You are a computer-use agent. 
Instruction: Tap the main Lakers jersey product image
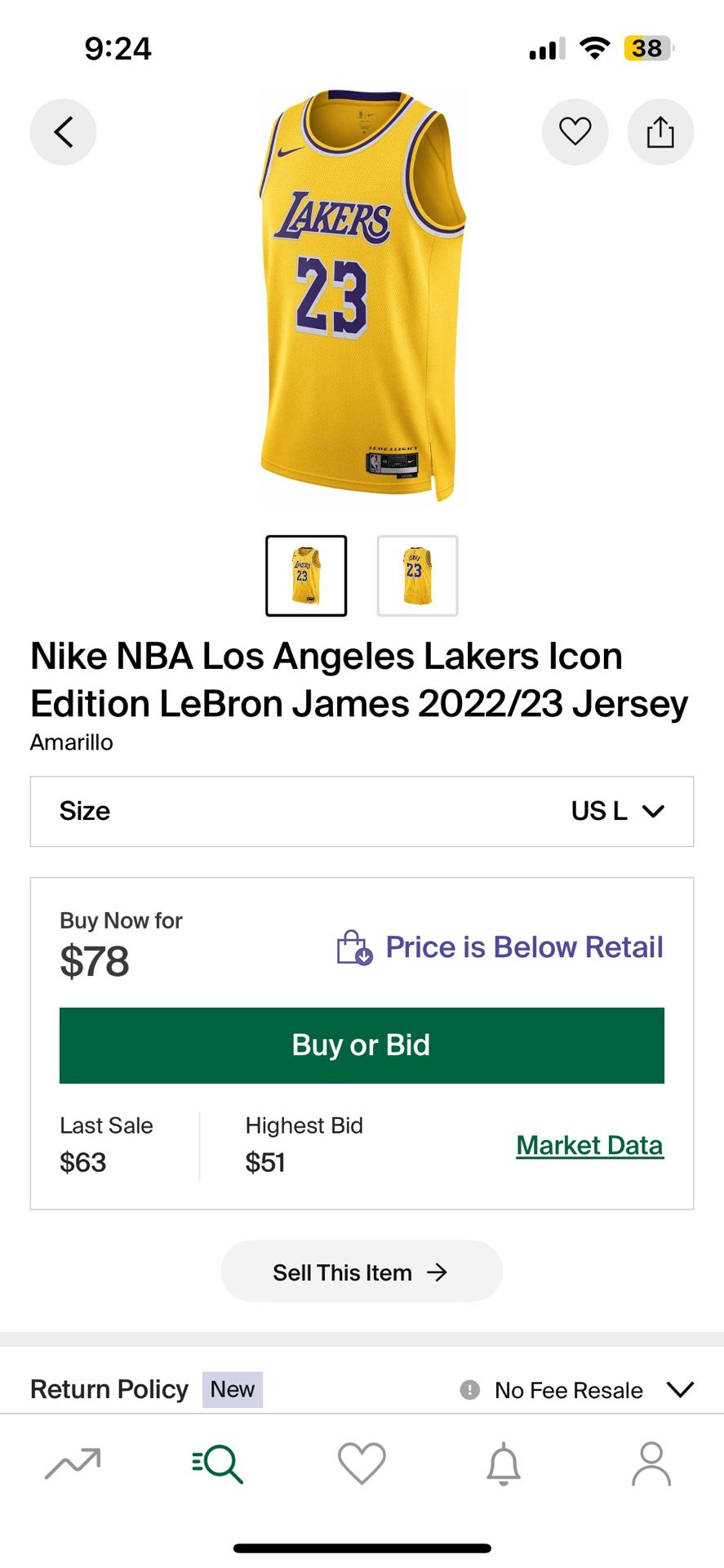tap(362, 296)
